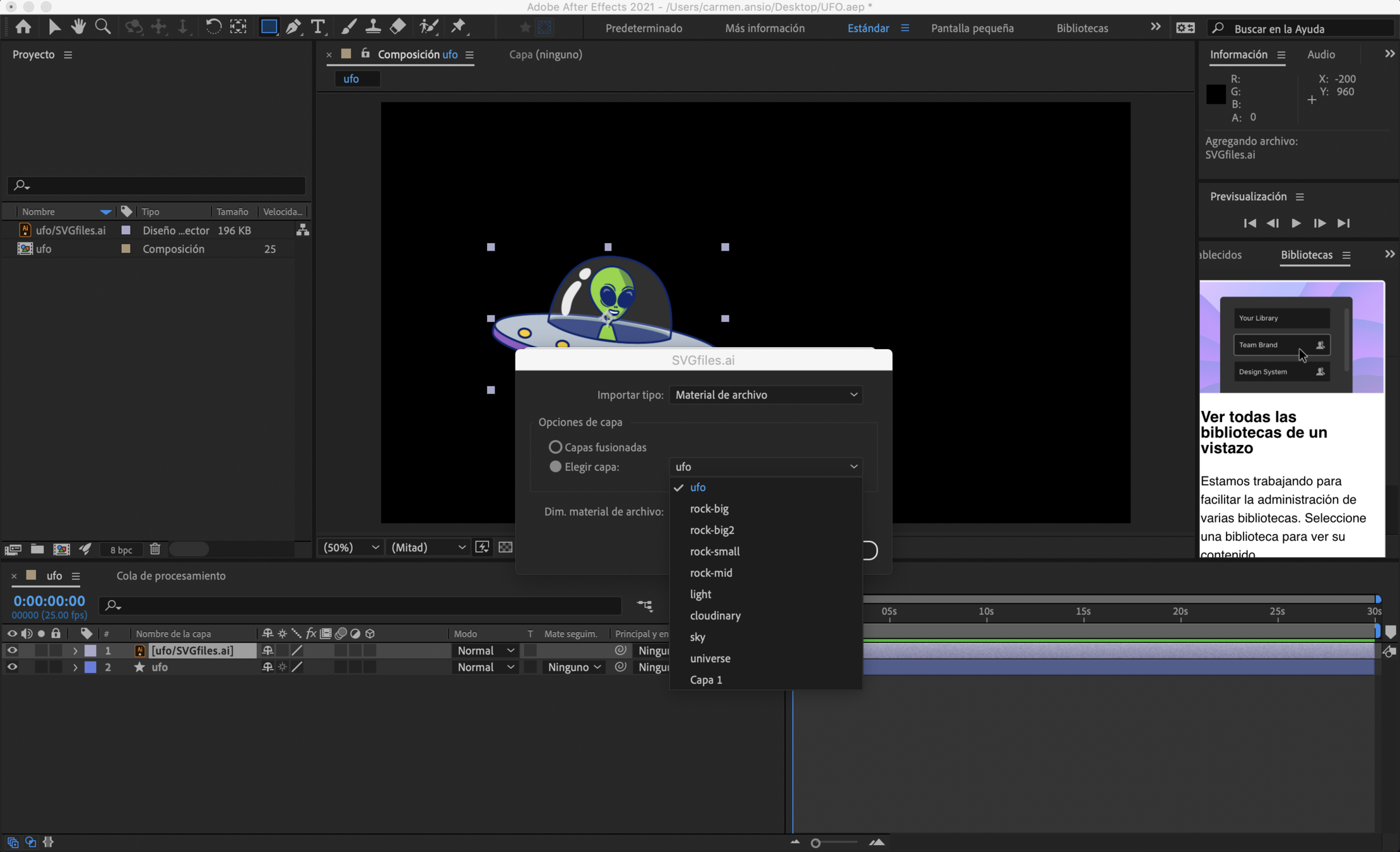Screen dimensions: 1400x852
Task: Select the Capas fusionadas radio option
Action: [555, 447]
